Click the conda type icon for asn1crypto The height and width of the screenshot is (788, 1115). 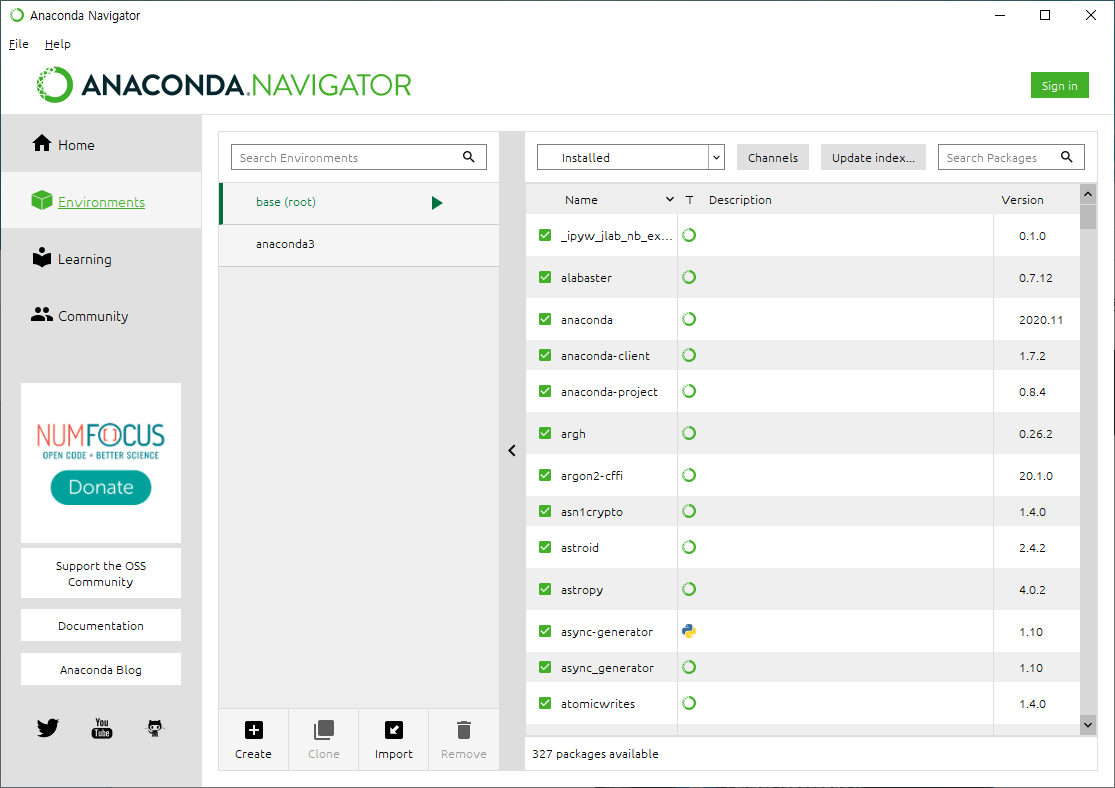(689, 511)
